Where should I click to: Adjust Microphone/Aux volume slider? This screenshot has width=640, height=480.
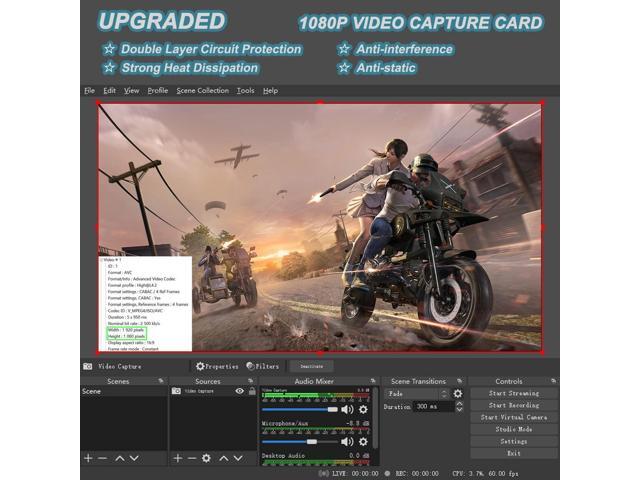coord(300,442)
